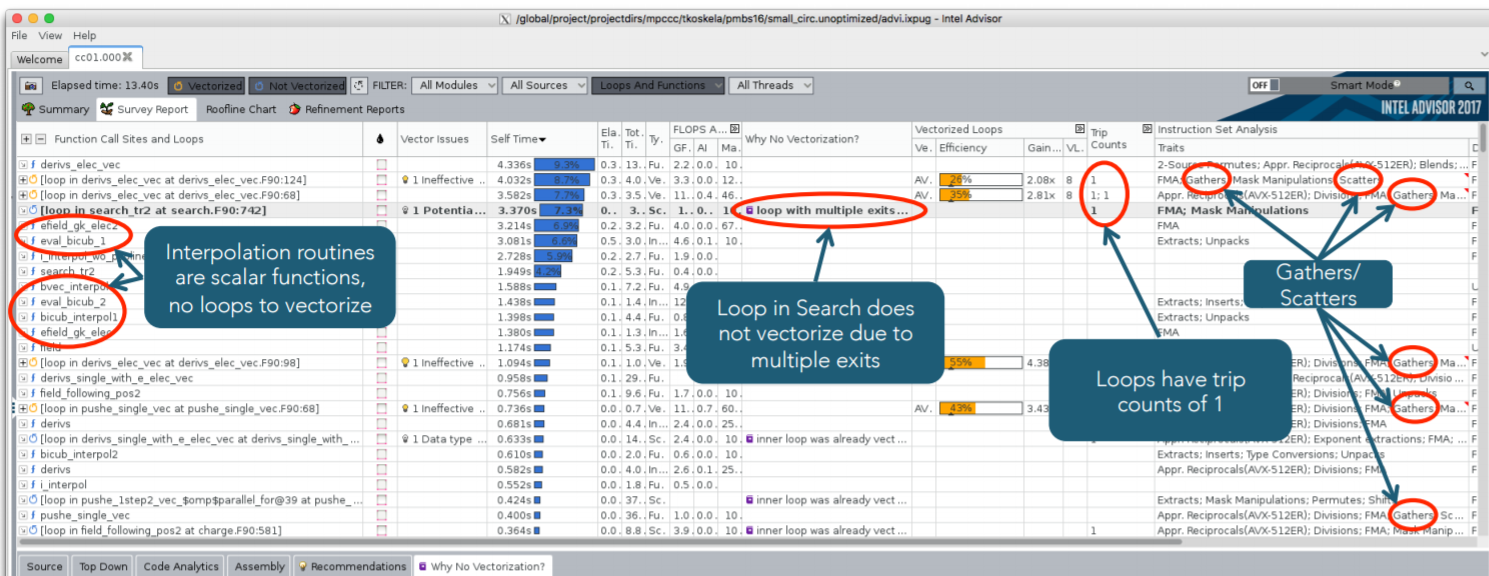Click function icon beside i_interpol
The height and width of the screenshot is (576, 1489).
tap(32, 485)
